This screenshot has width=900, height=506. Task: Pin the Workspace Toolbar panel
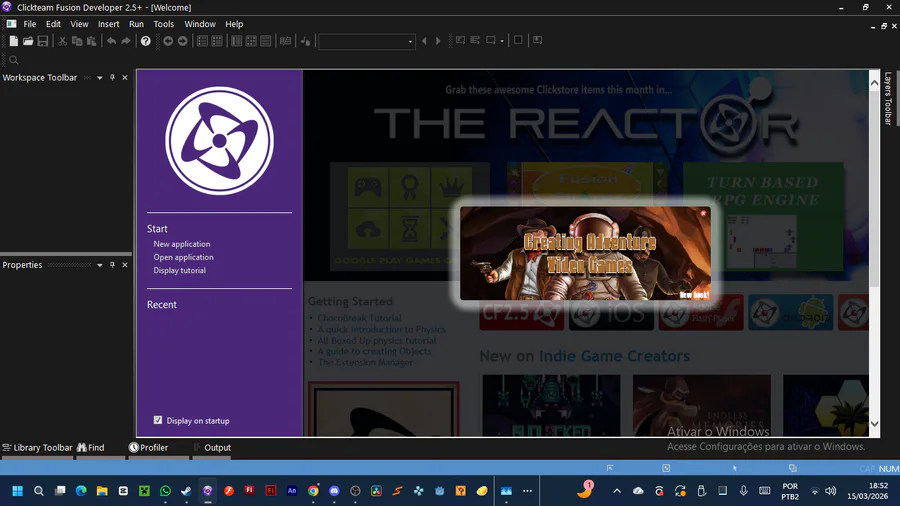(112, 77)
